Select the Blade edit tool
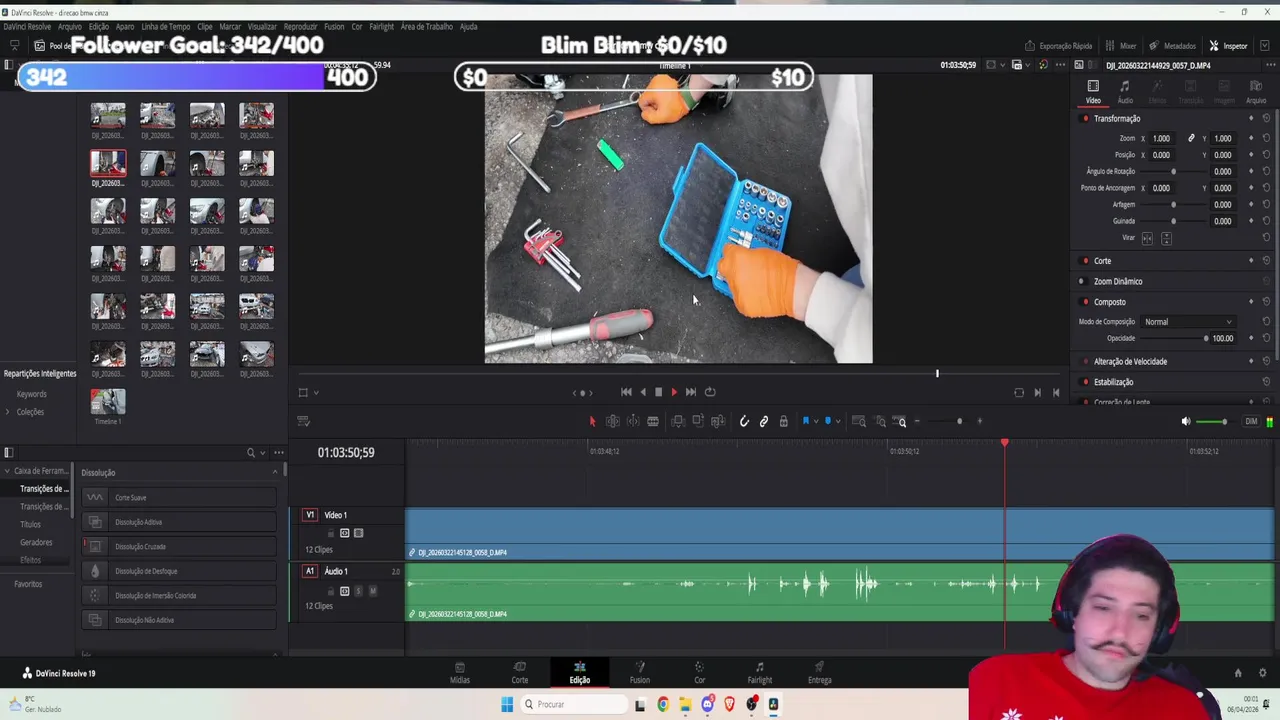The height and width of the screenshot is (720, 1280). [653, 422]
